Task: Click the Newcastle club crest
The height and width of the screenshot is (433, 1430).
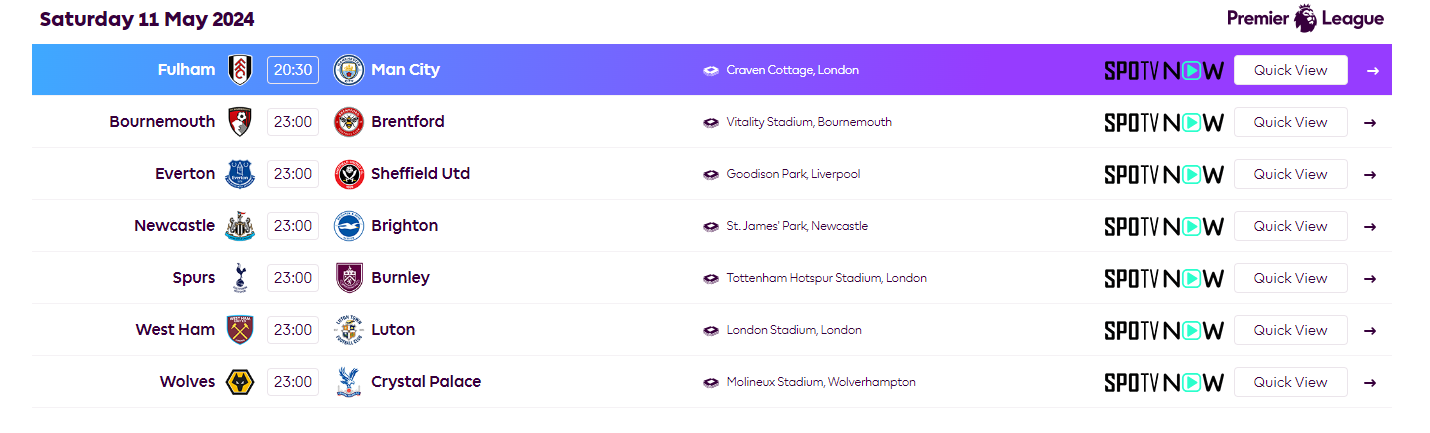Action: pyautogui.click(x=240, y=226)
